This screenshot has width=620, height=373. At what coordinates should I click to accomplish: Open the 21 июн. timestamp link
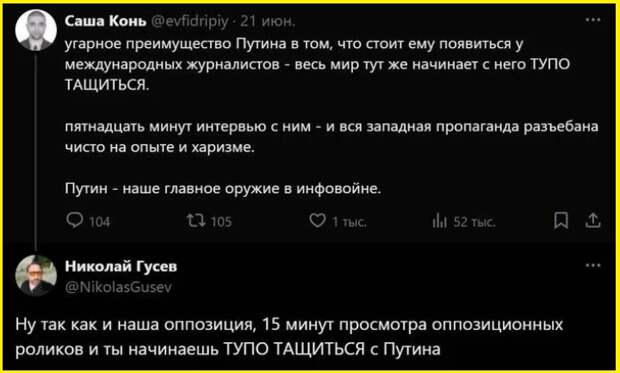point(267,22)
